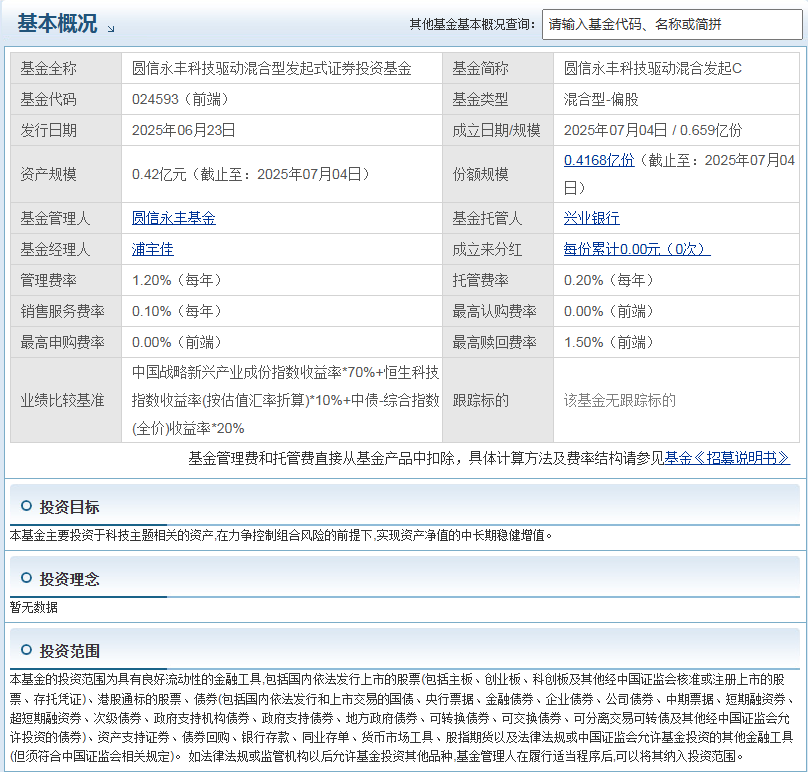Click max redemption fee 1.50%（前端）
The height and width of the screenshot is (772, 808).
pyautogui.click(x=609, y=342)
